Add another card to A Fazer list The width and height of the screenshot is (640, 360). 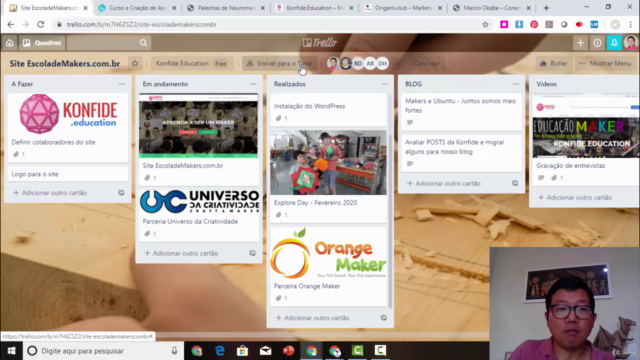click(50, 193)
